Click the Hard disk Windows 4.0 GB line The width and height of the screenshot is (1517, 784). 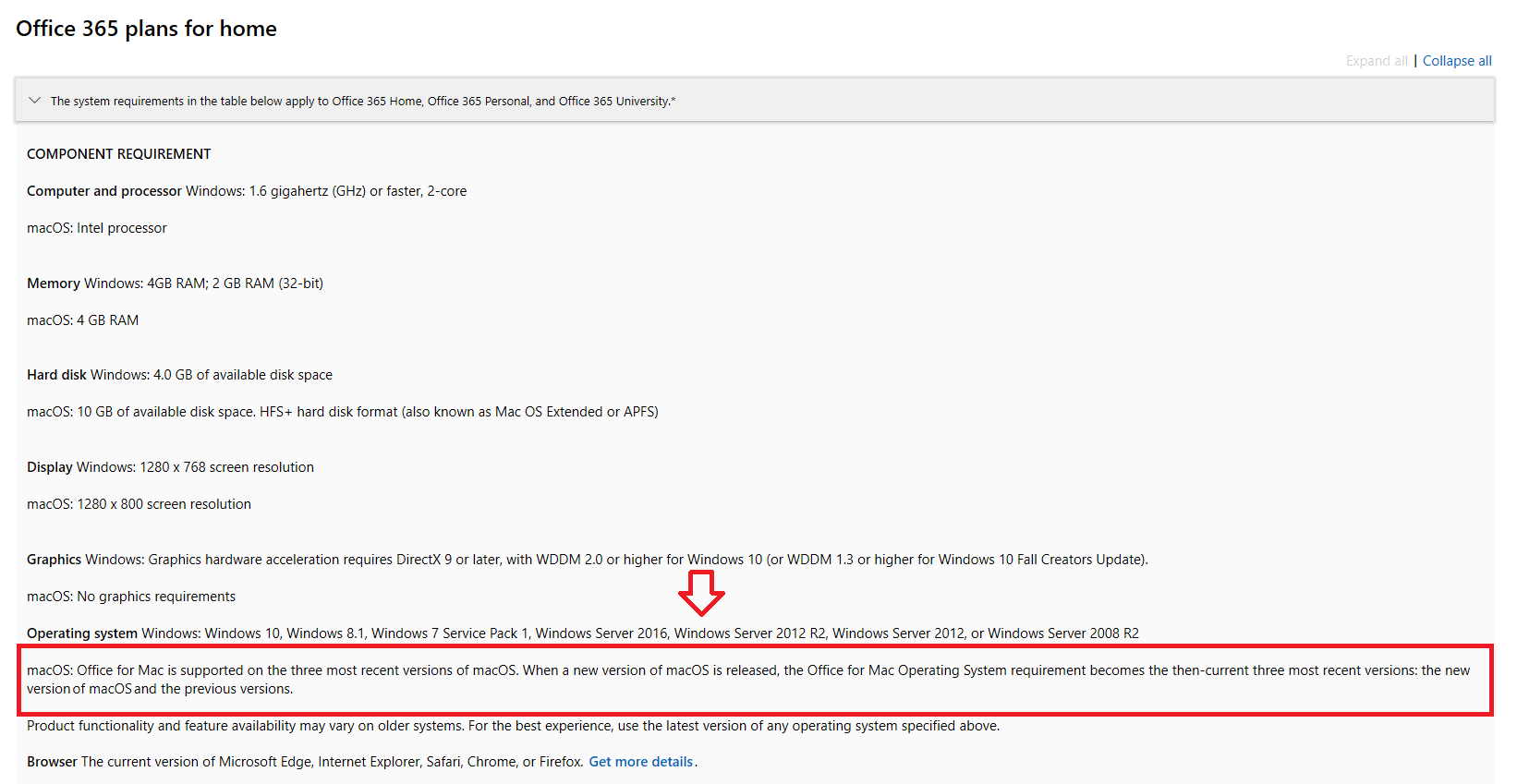179,375
